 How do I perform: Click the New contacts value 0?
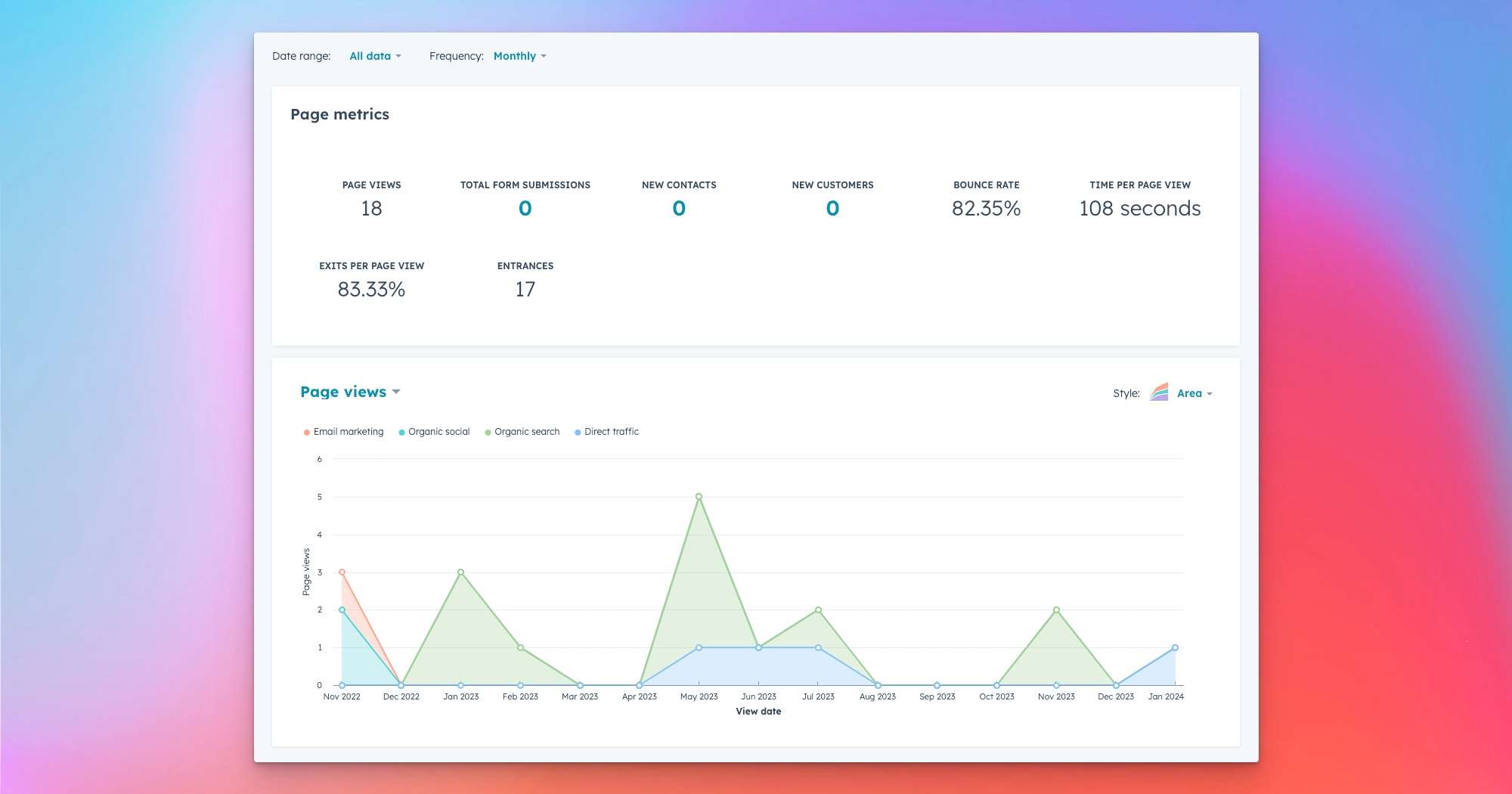coord(679,209)
